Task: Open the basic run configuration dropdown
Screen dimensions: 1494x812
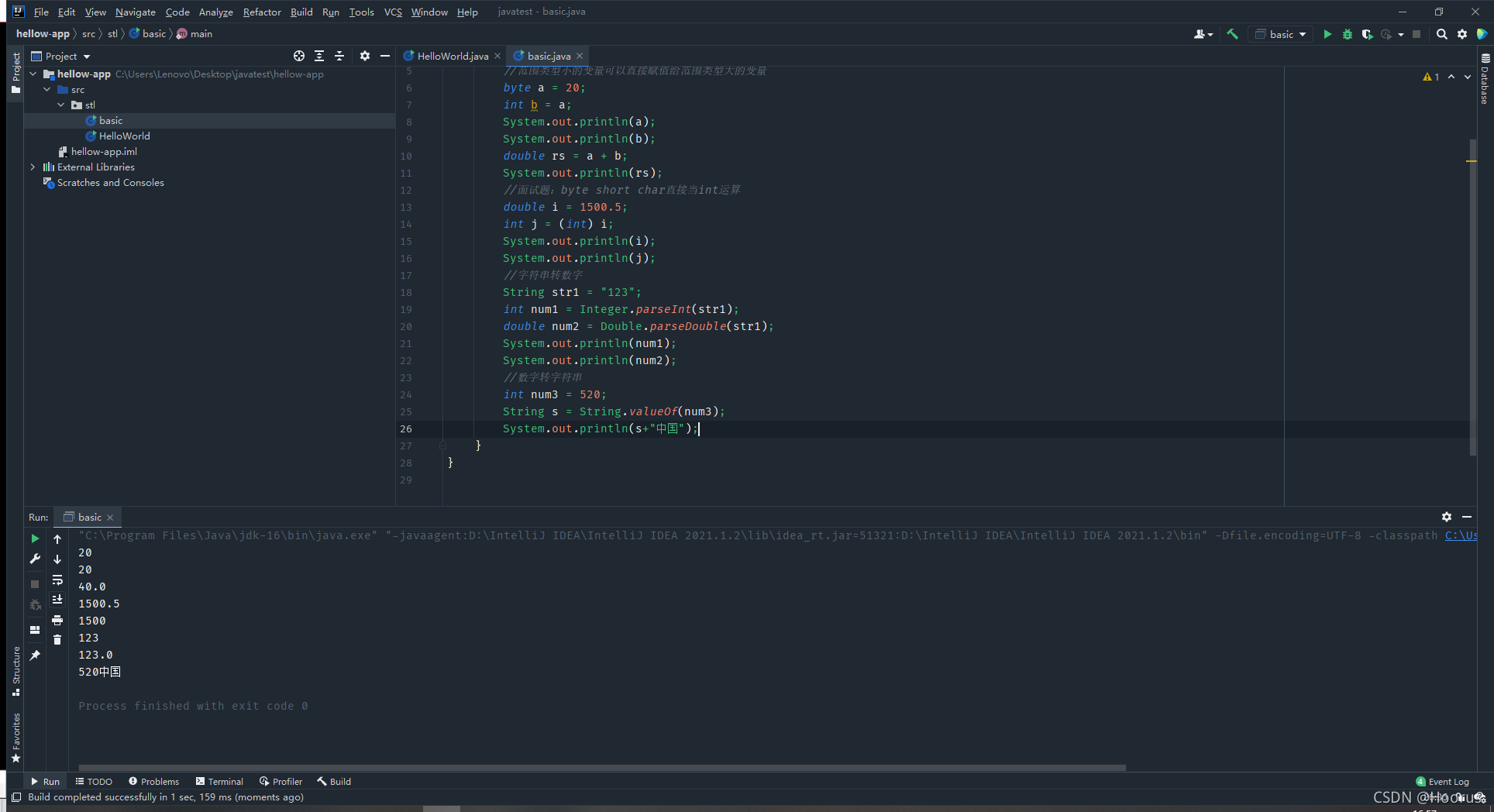Action: [x=1282, y=34]
